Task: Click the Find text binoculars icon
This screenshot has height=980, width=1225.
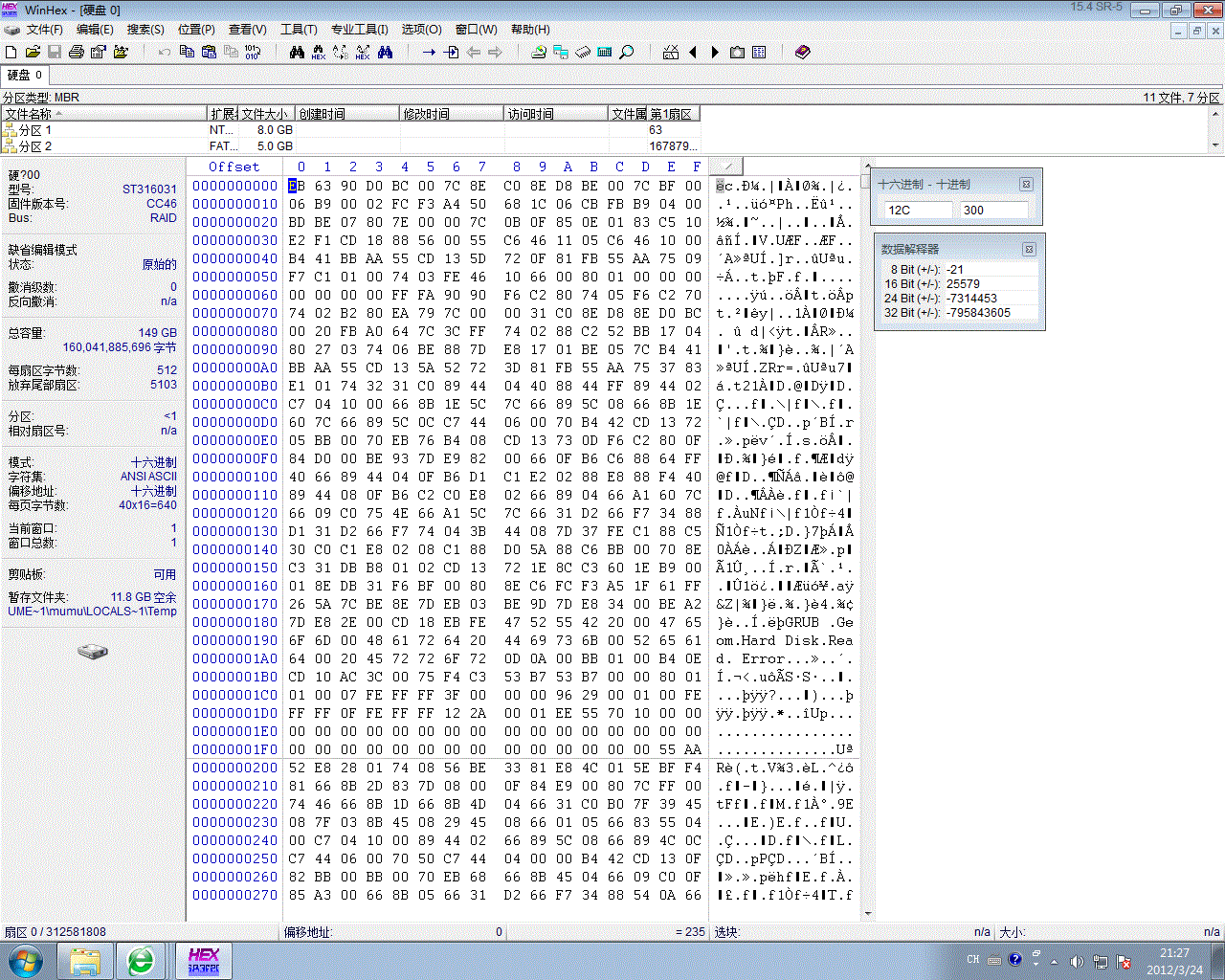Action: 297,52
